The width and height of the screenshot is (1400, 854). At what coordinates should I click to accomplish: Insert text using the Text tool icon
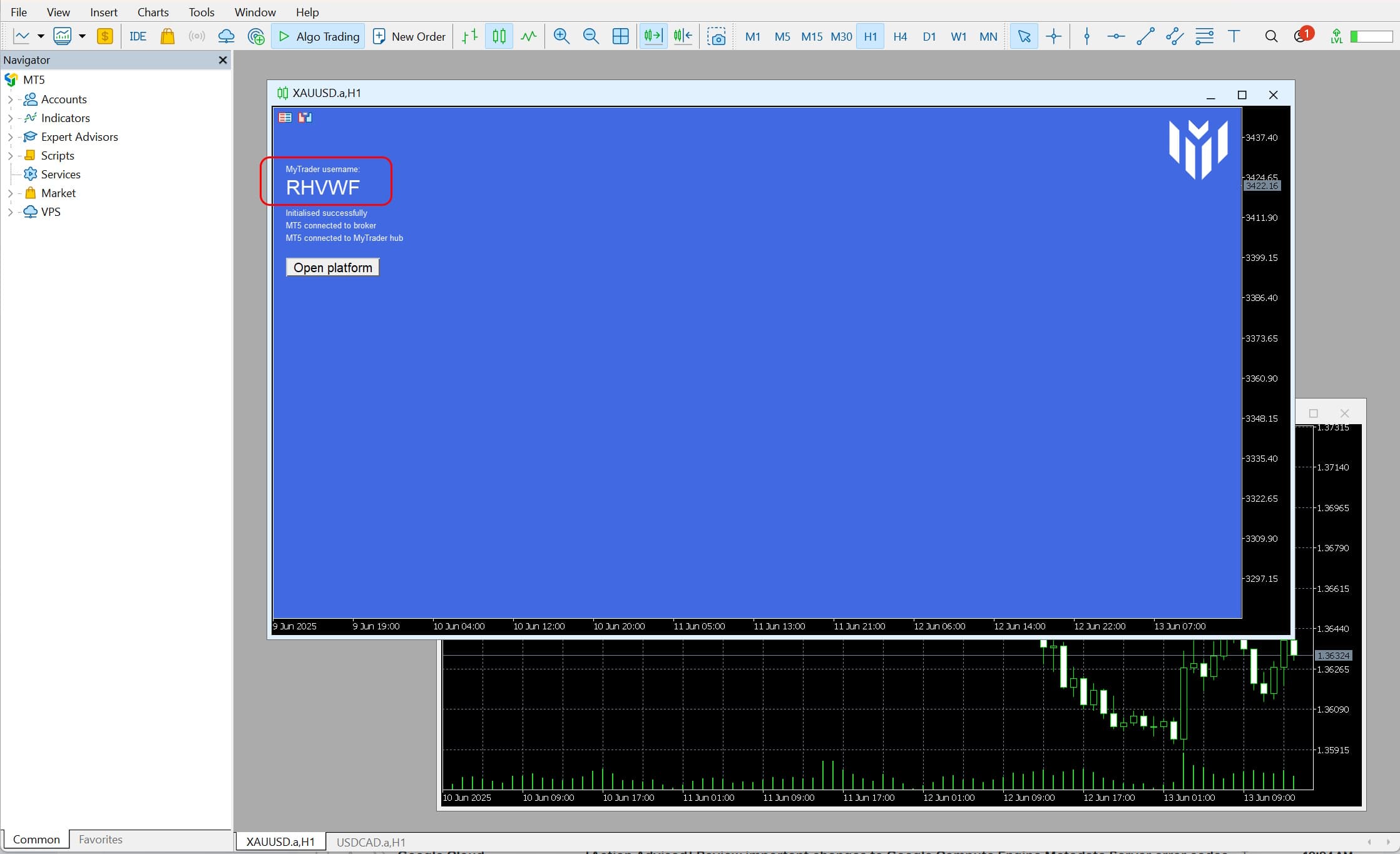pyautogui.click(x=1234, y=36)
